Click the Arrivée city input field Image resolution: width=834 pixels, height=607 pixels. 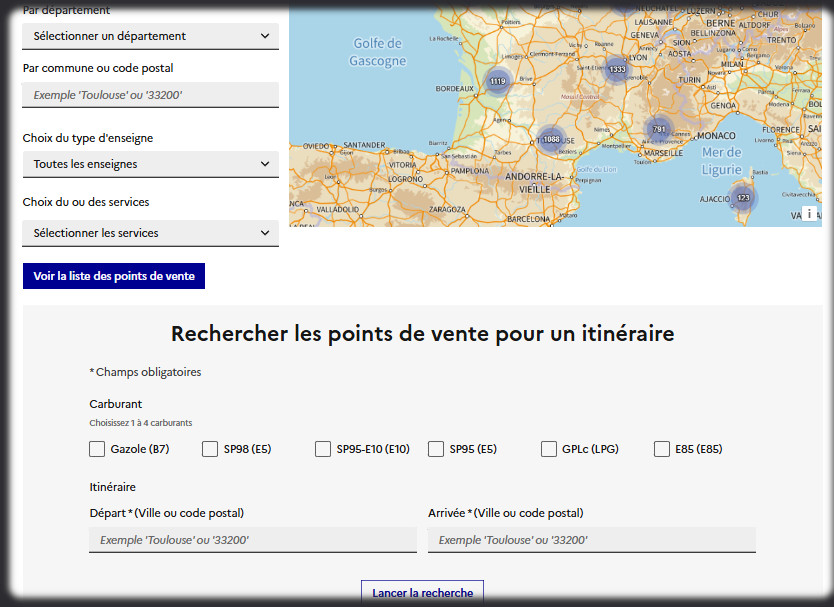coord(591,540)
